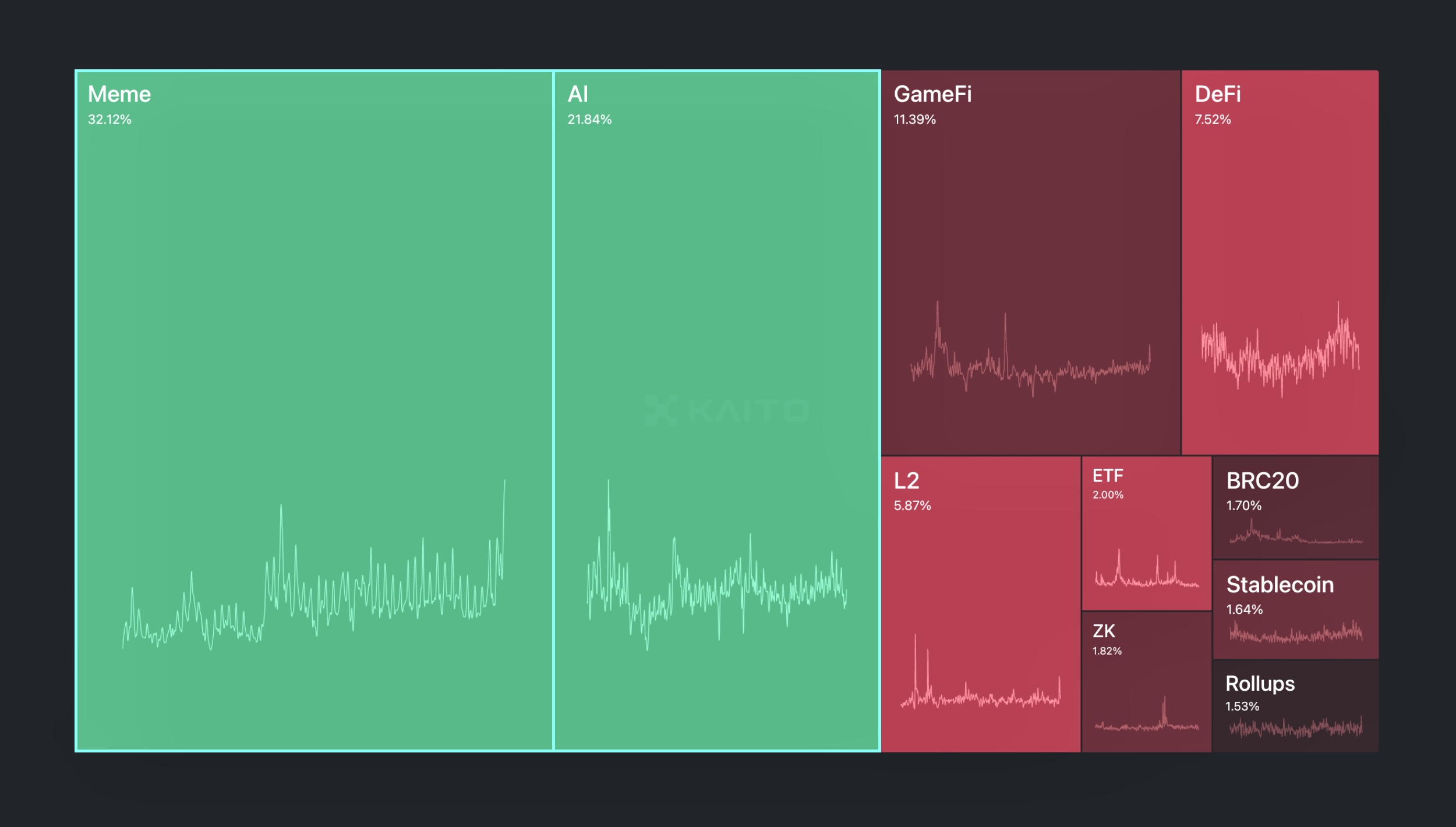The image size is (1456, 827).
Task: Click the Meme 32.12% percentage label
Action: [109, 120]
